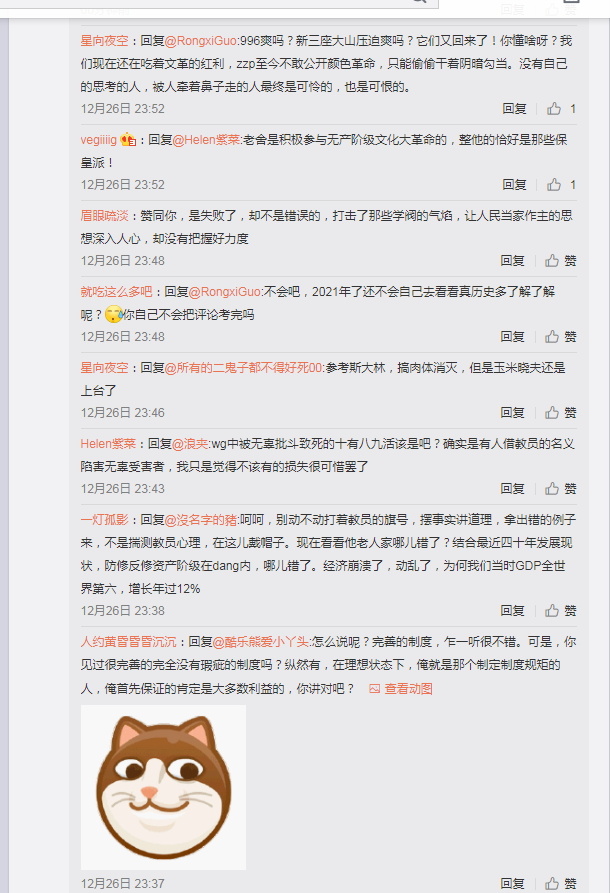Like the Helen紫菜 comment at 23:43
610x893 pixels.
click(x=560, y=489)
